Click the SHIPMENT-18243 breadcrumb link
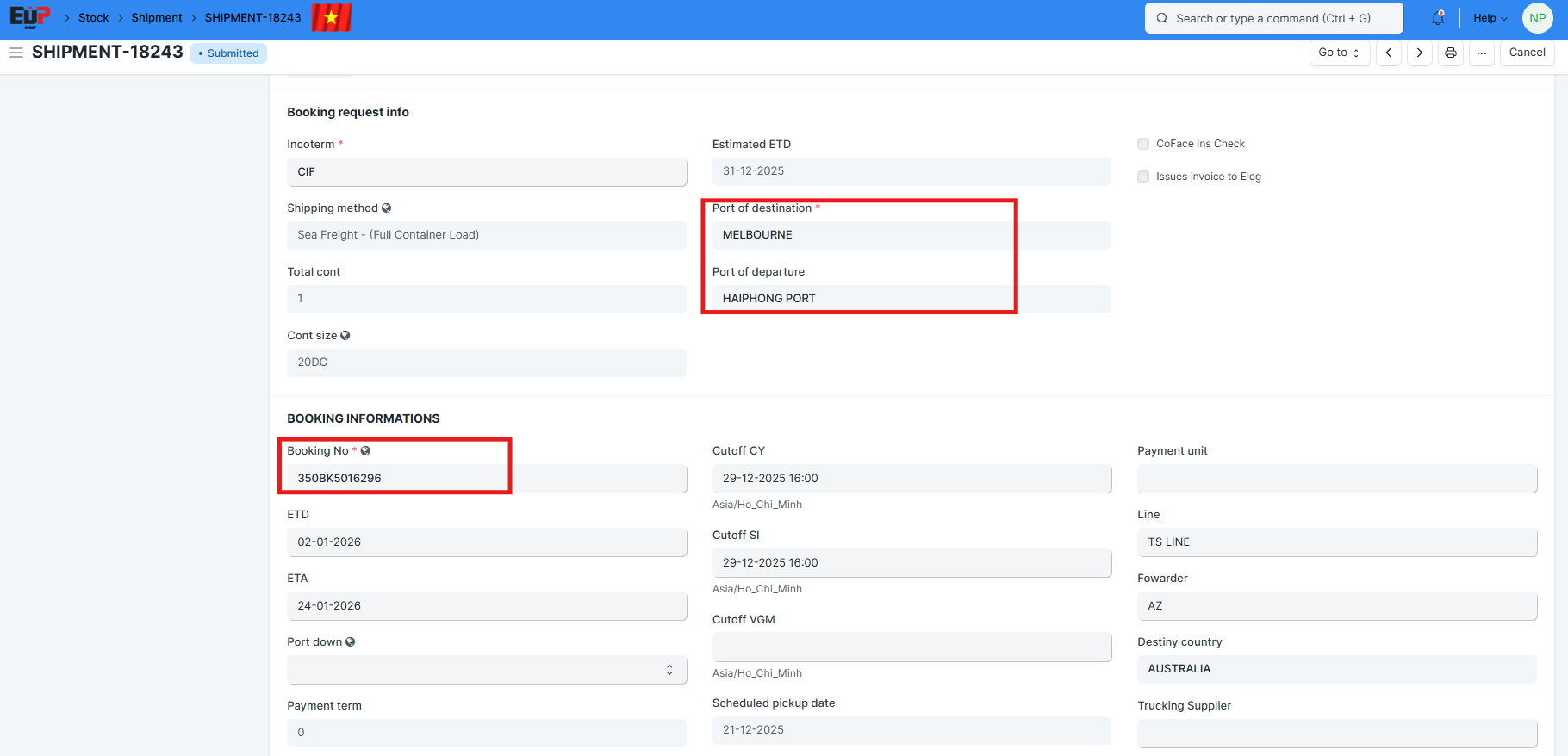 [x=252, y=18]
